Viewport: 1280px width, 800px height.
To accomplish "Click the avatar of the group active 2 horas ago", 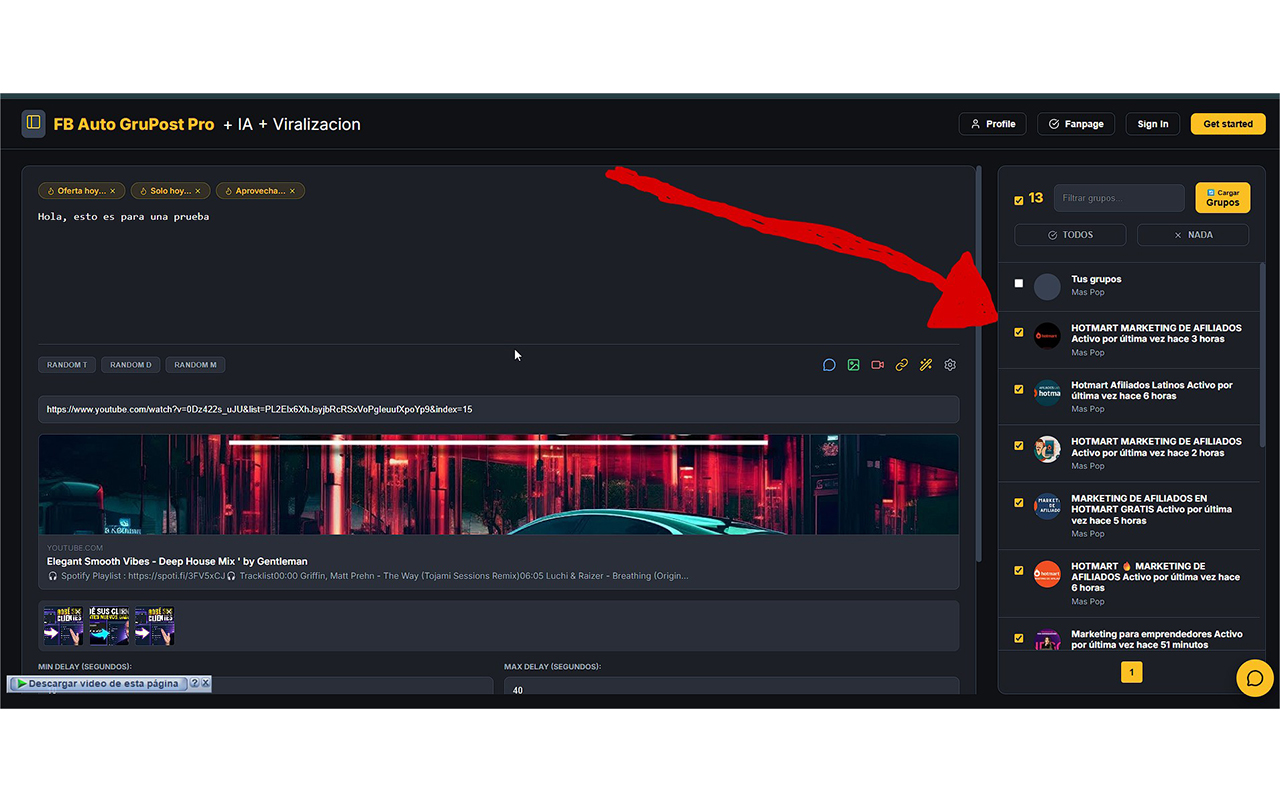I will click(1047, 449).
